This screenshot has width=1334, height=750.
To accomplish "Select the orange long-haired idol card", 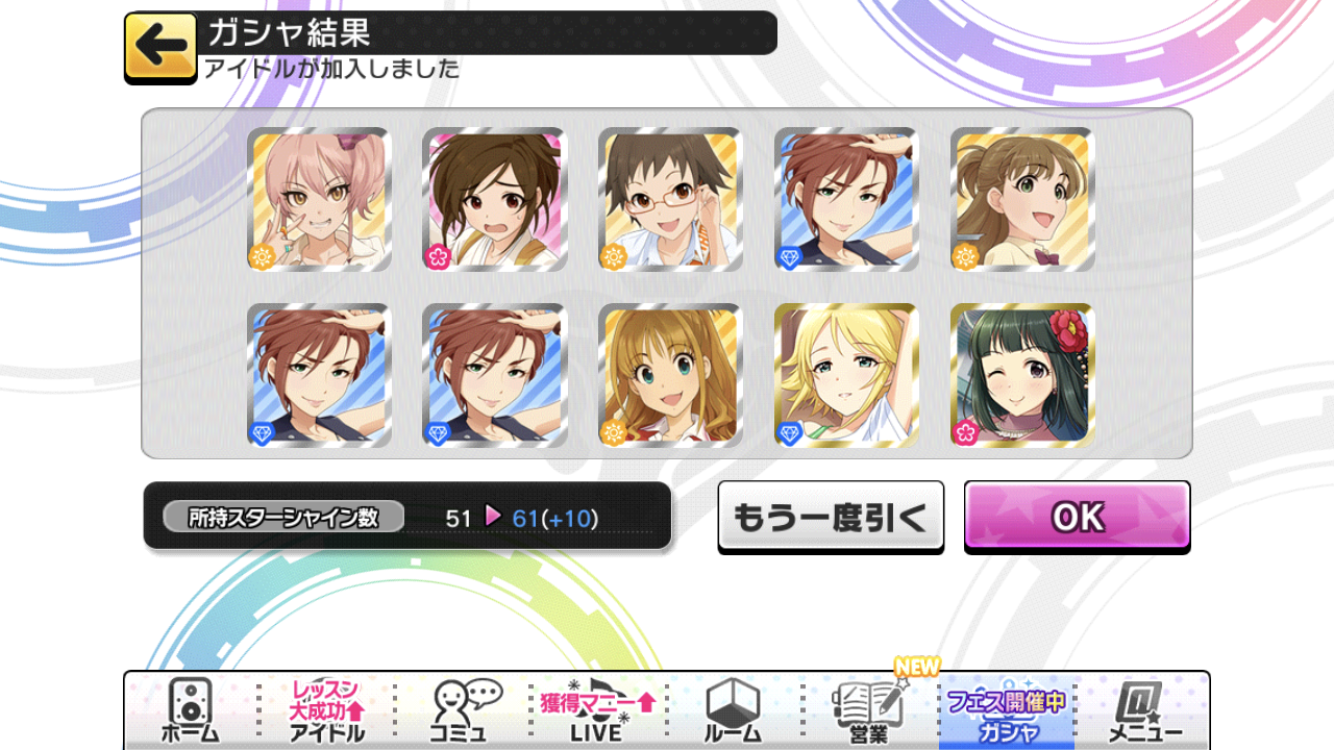I will tap(671, 376).
